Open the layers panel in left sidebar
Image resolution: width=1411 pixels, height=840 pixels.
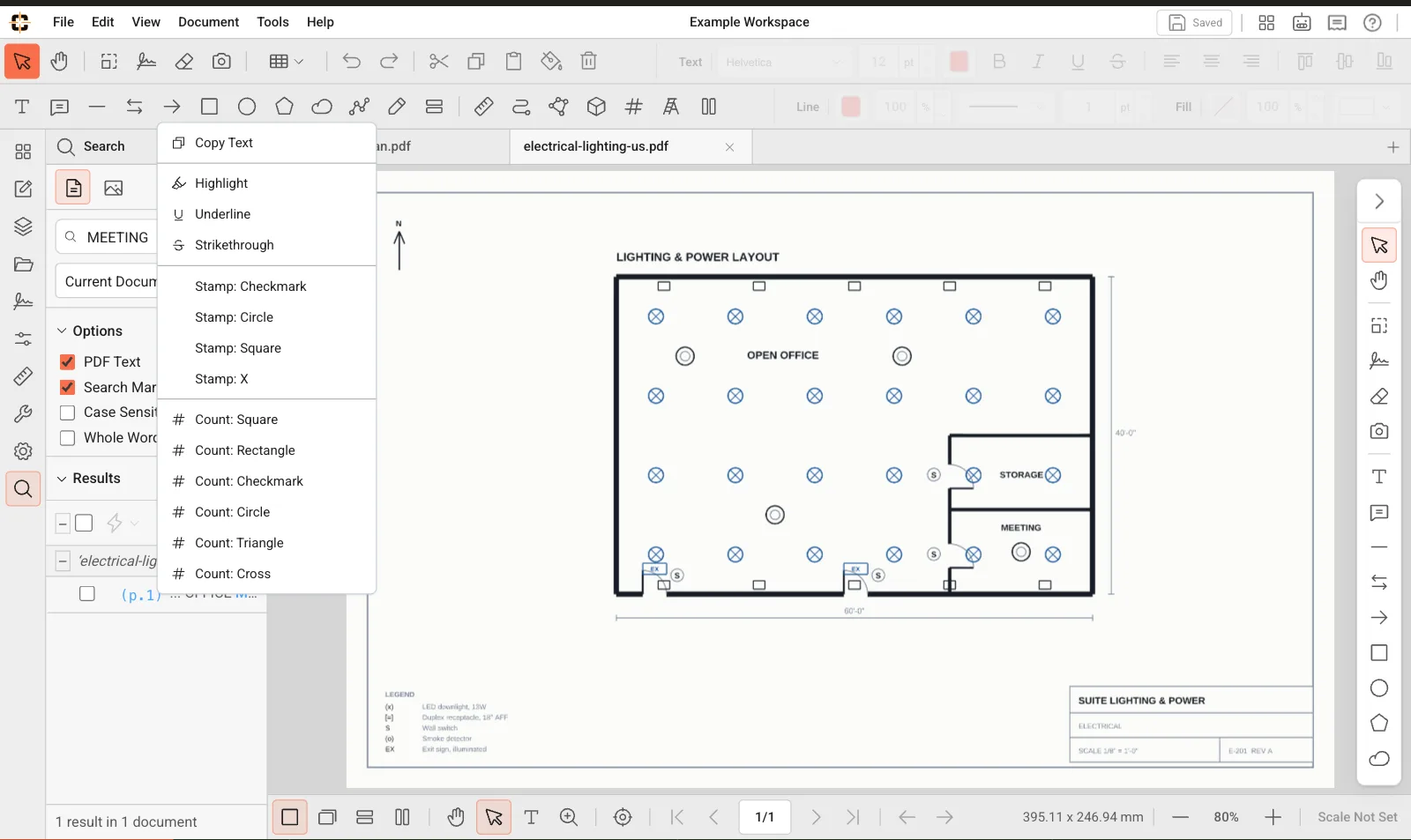pyautogui.click(x=23, y=227)
